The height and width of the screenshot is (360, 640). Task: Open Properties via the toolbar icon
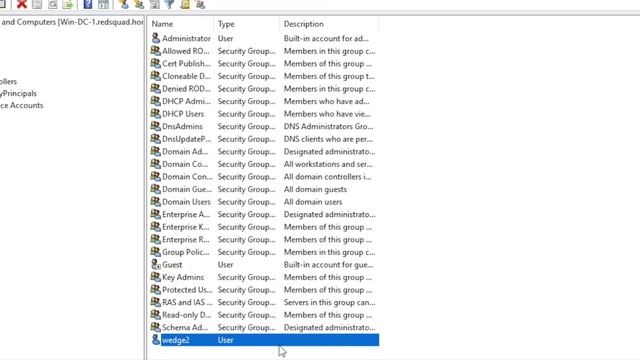coord(37,4)
